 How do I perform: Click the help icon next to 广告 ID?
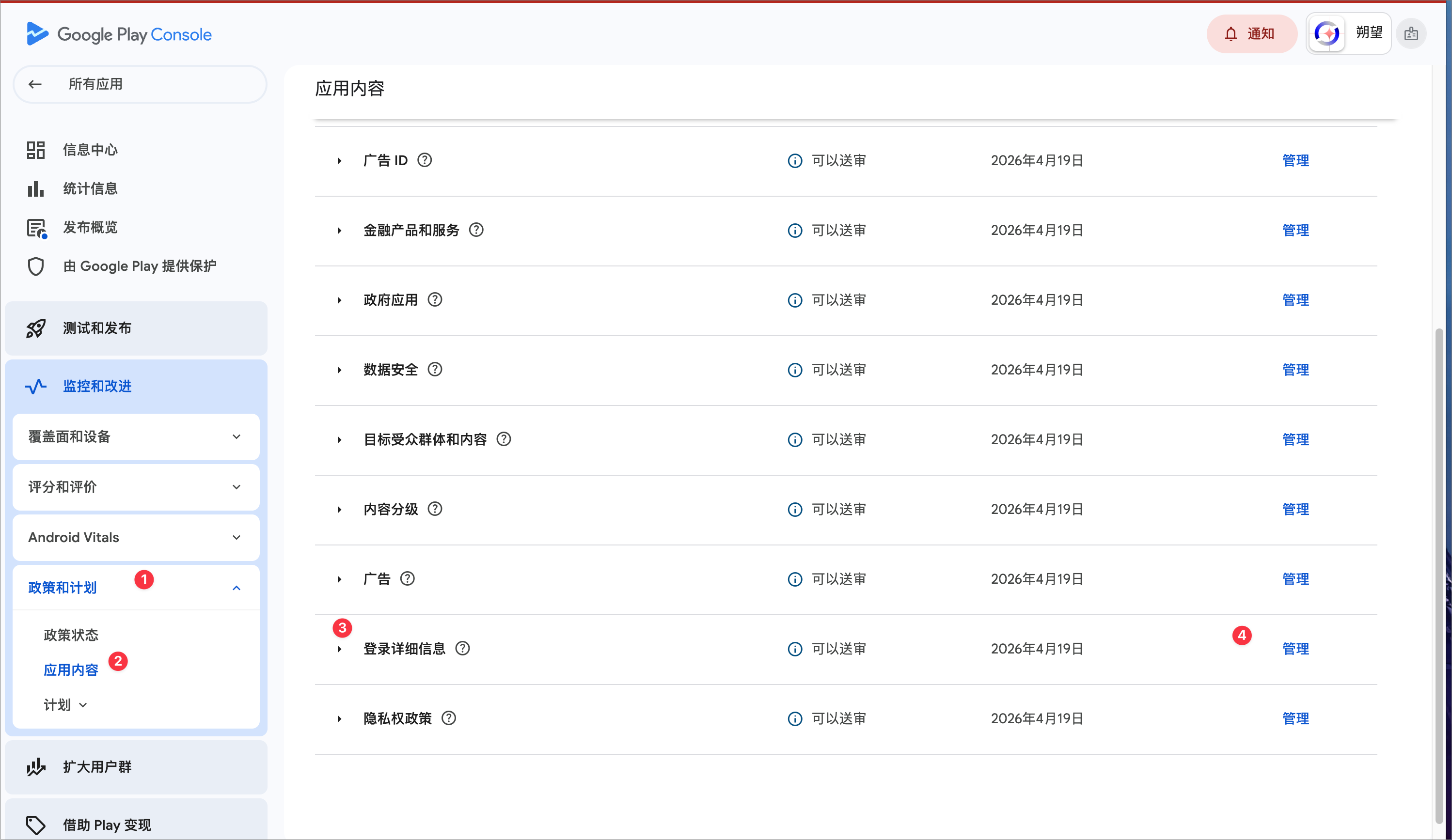pos(425,160)
